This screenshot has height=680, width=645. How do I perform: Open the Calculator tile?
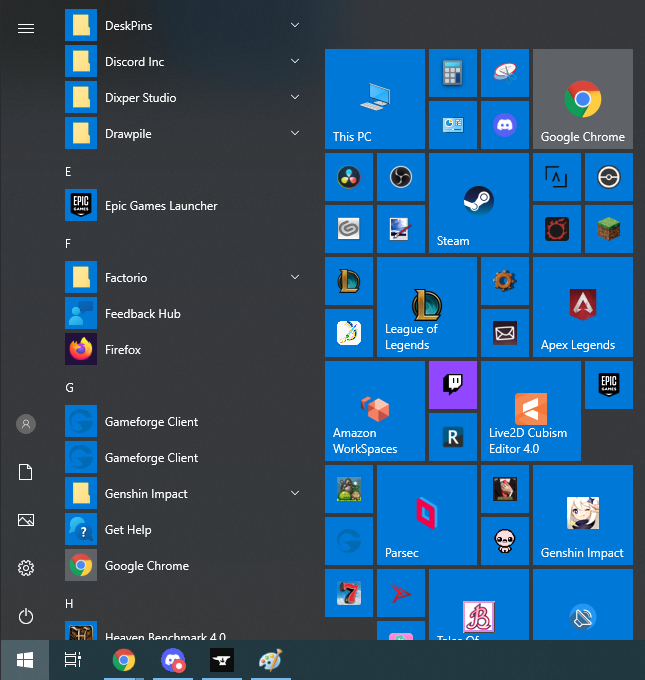pyautogui.click(x=453, y=73)
